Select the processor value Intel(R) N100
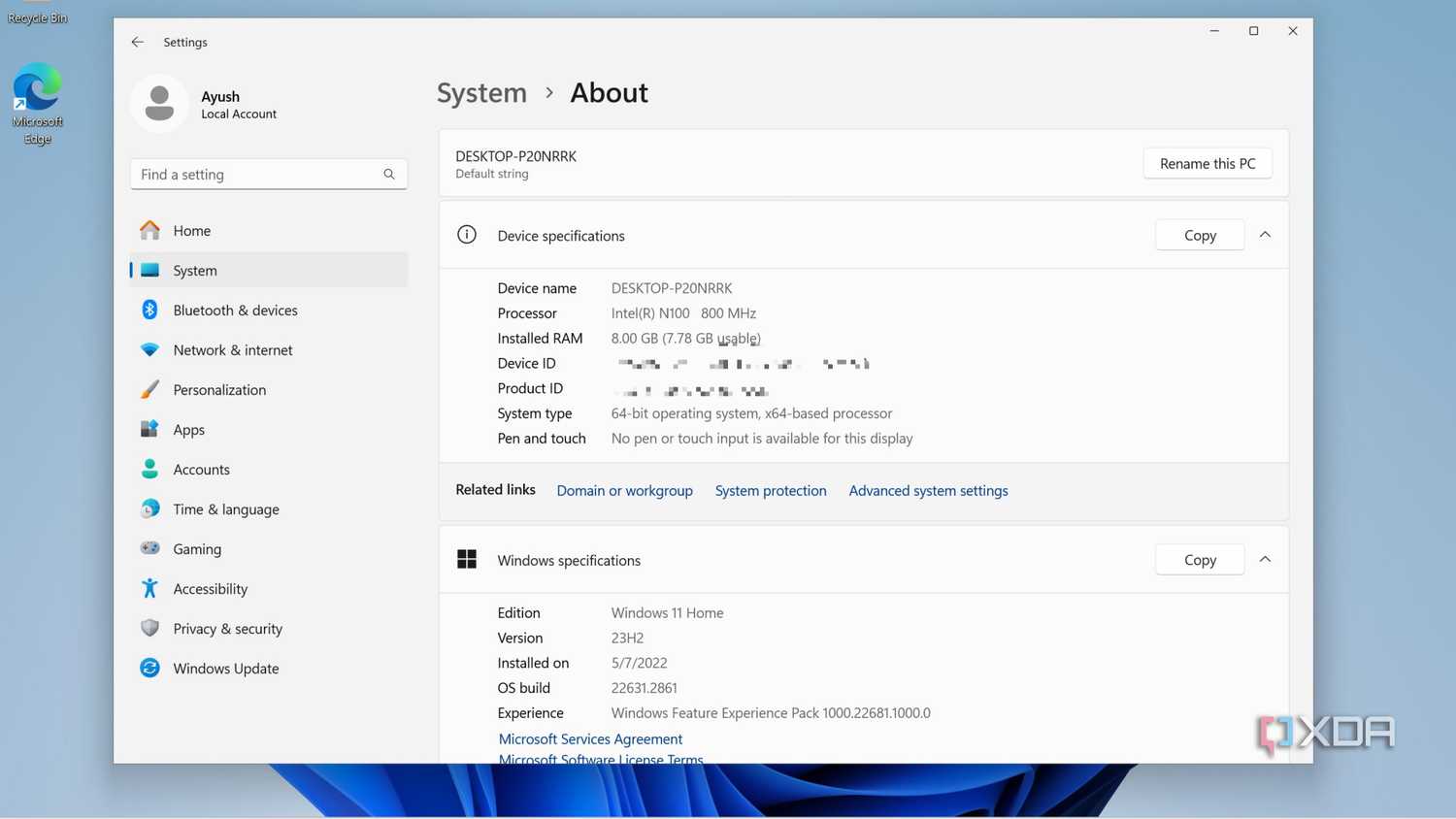The width and height of the screenshot is (1456, 819). [x=683, y=312]
